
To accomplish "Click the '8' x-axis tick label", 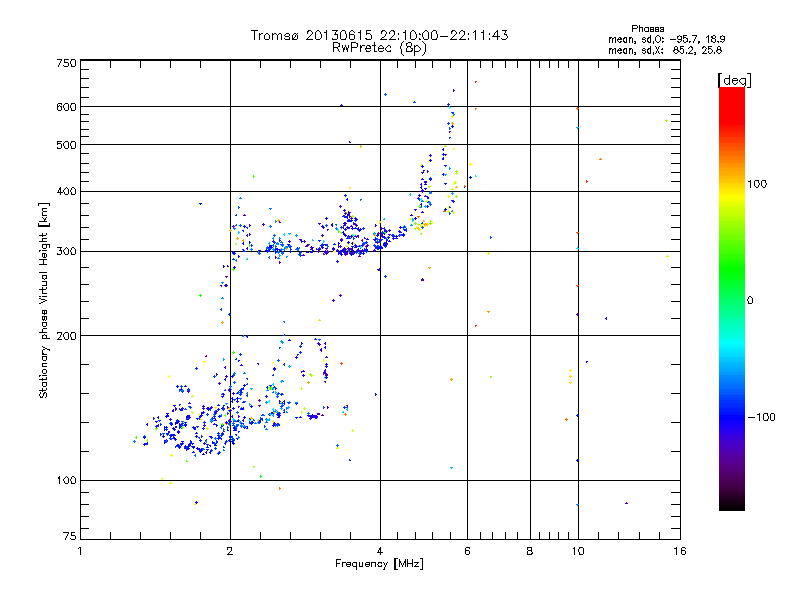I will coord(530,551).
